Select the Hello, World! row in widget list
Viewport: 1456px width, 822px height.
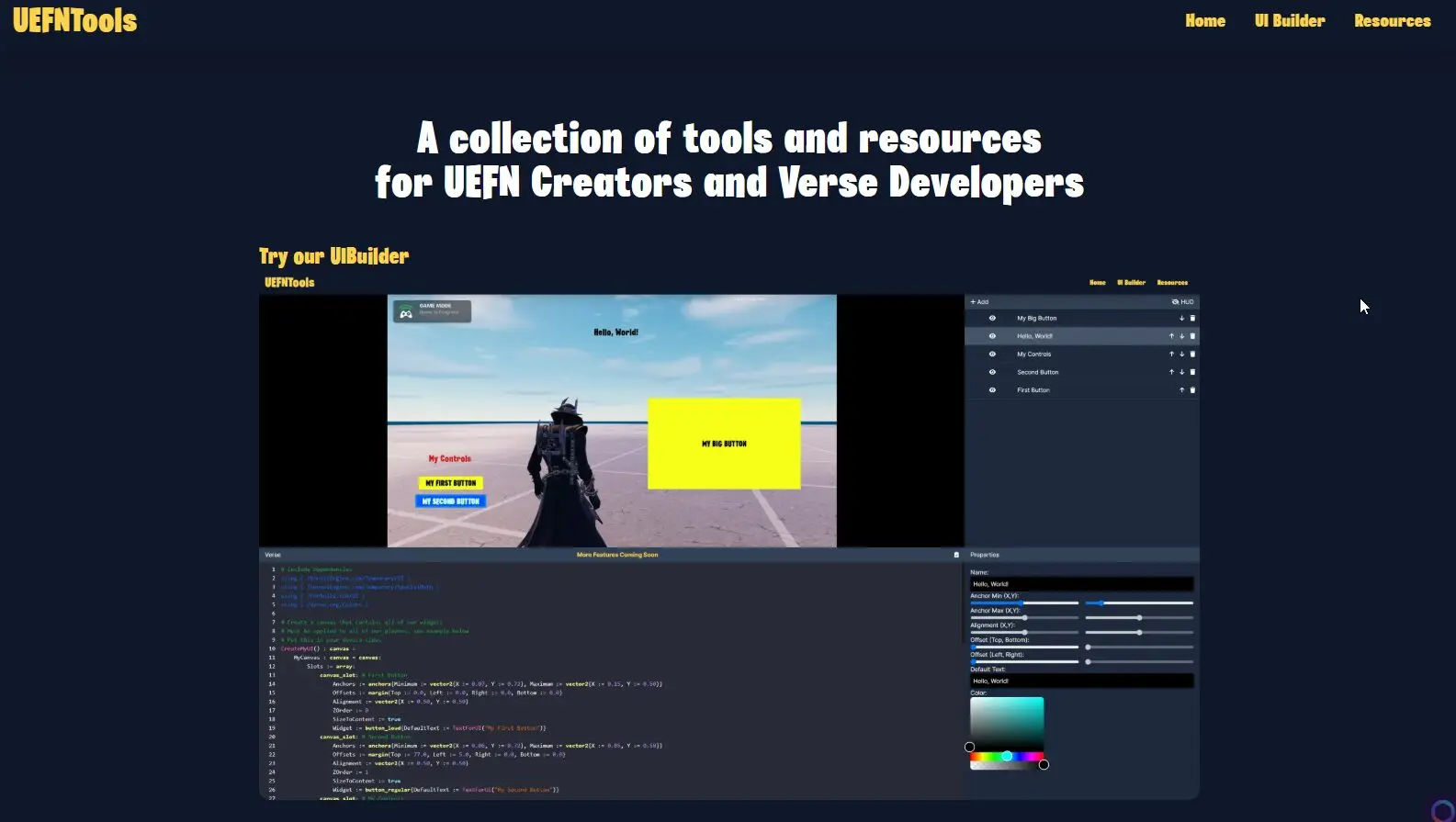coord(1082,336)
